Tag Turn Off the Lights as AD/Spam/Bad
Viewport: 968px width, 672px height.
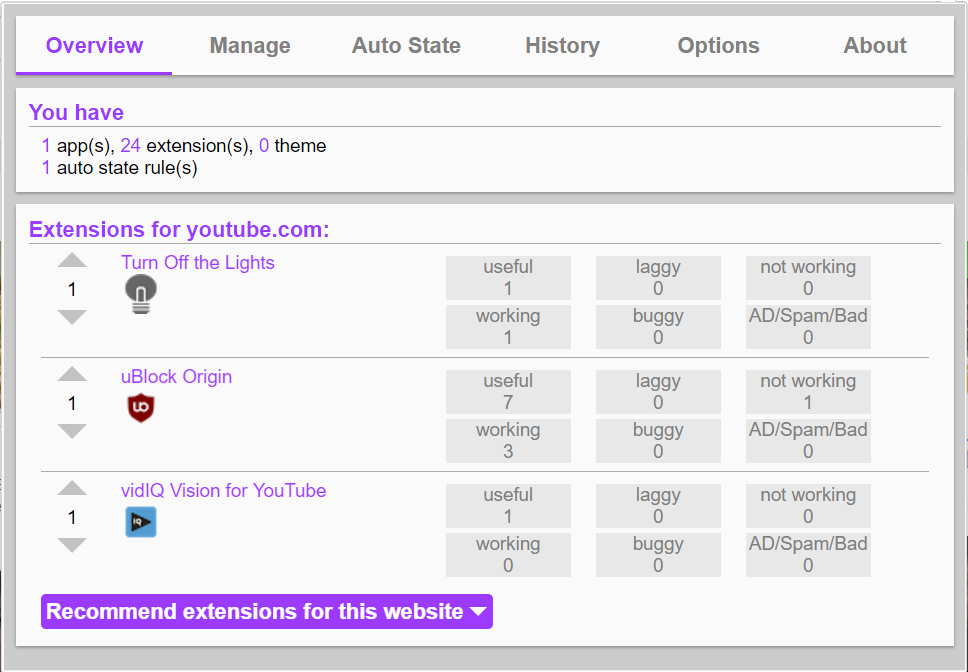click(x=808, y=326)
